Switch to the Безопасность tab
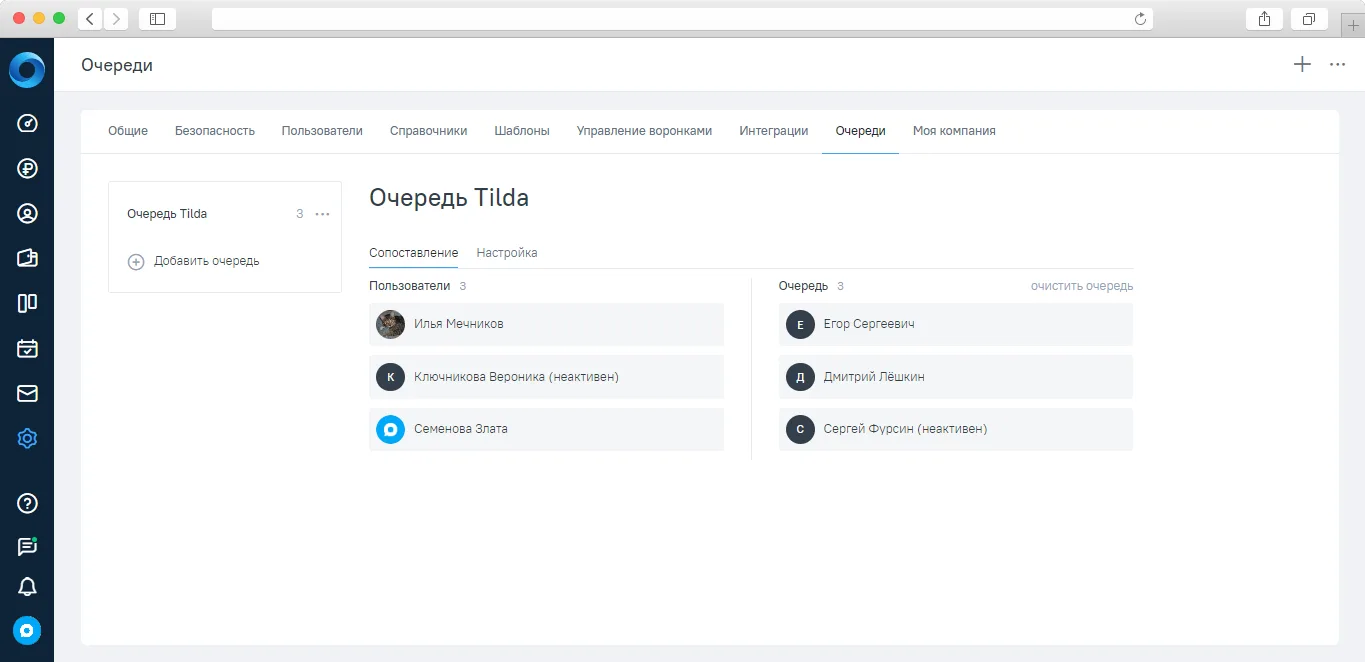1365x662 pixels. pyautogui.click(x=215, y=131)
